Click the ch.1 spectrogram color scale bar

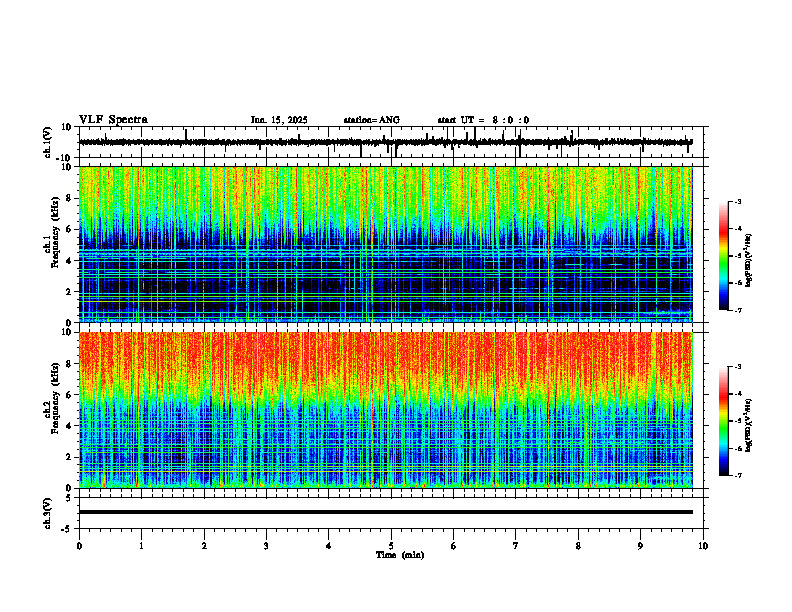pyautogui.click(x=723, y=256)
